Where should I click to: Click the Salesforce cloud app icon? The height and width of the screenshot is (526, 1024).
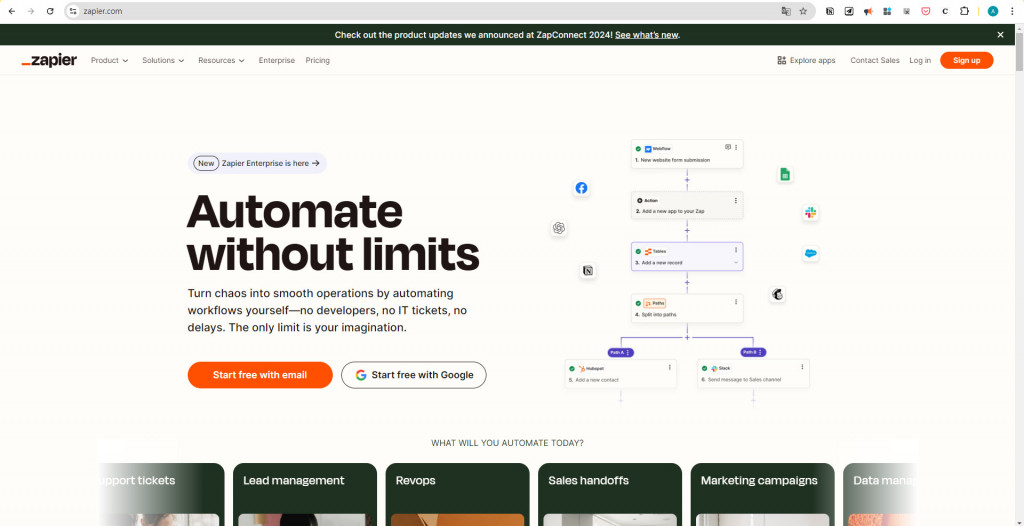811,254
